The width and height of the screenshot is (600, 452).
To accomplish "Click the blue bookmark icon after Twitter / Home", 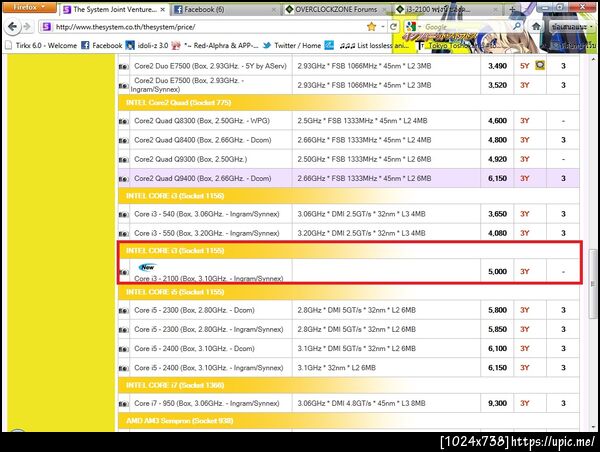I will pyautogui.click(x=329, y=45).
